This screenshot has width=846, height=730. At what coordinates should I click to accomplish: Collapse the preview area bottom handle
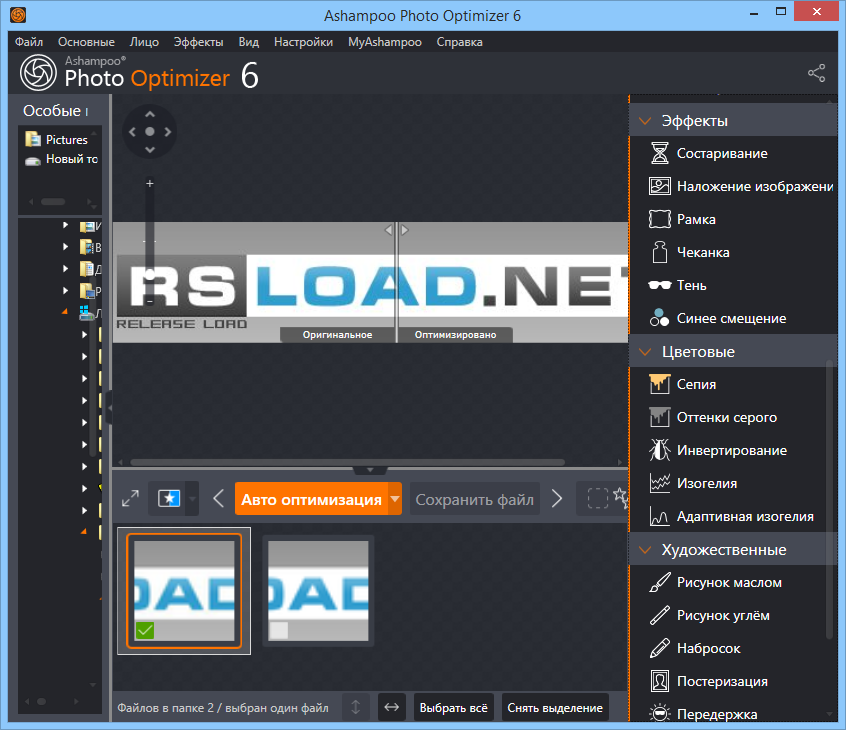pos(370,470)
